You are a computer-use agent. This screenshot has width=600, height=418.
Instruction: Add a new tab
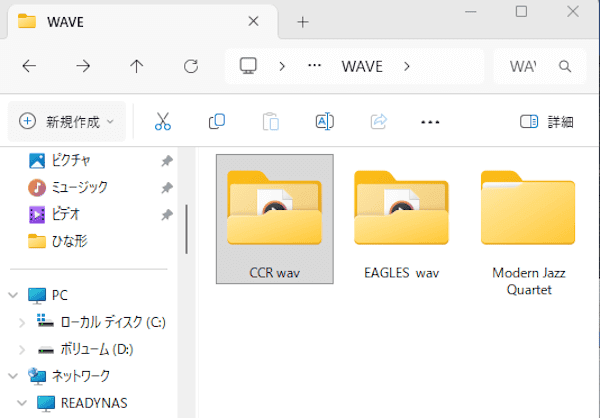303,21
